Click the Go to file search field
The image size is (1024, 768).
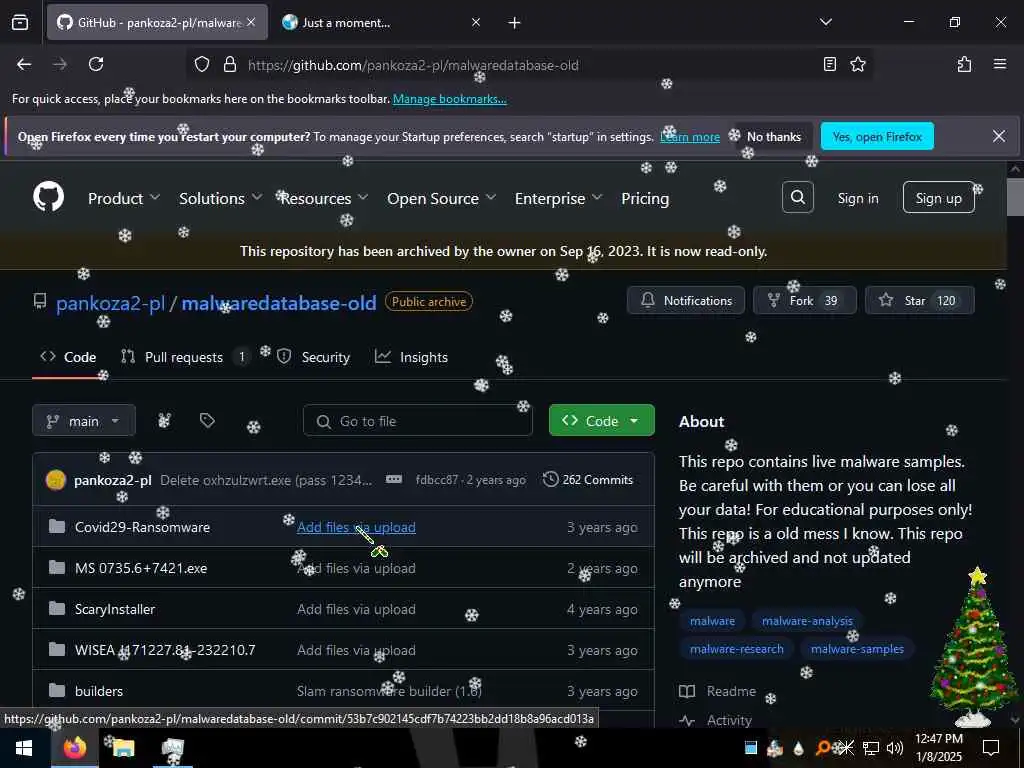point(418,421)
